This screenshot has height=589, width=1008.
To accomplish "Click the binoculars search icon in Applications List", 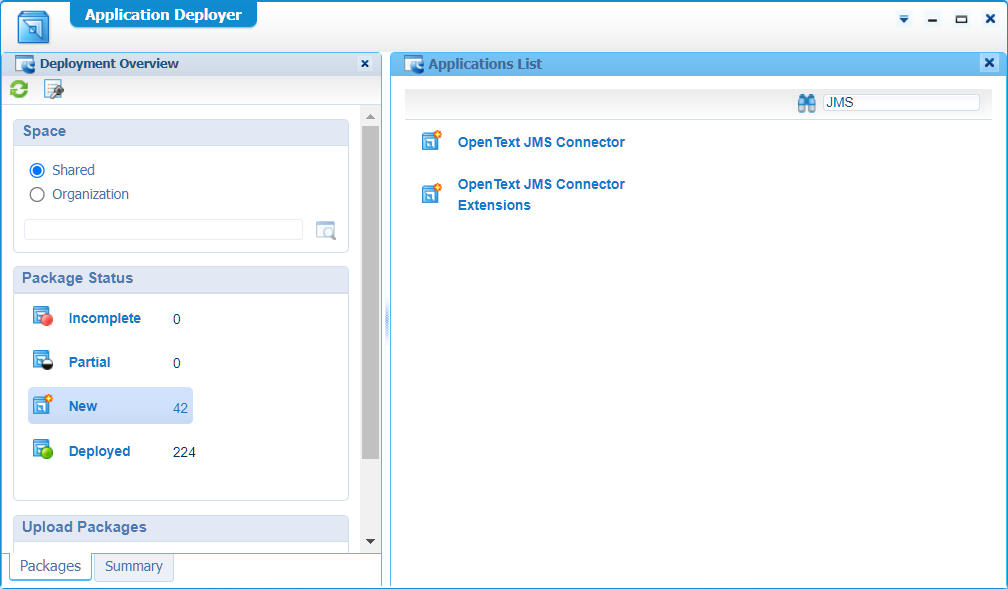I will click(x=807, y=103).
